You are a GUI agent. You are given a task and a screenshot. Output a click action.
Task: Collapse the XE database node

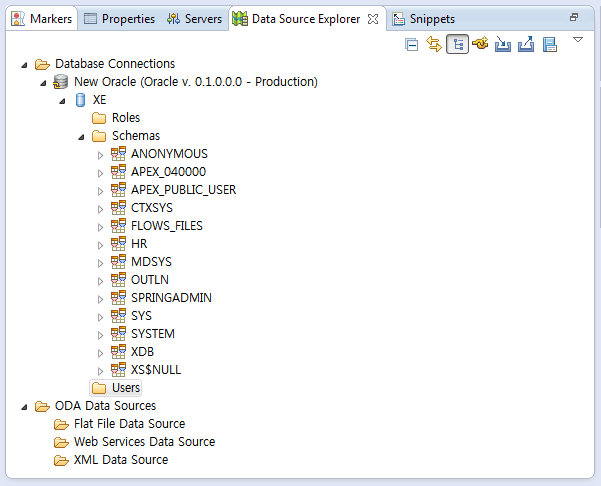coord(62,101)
